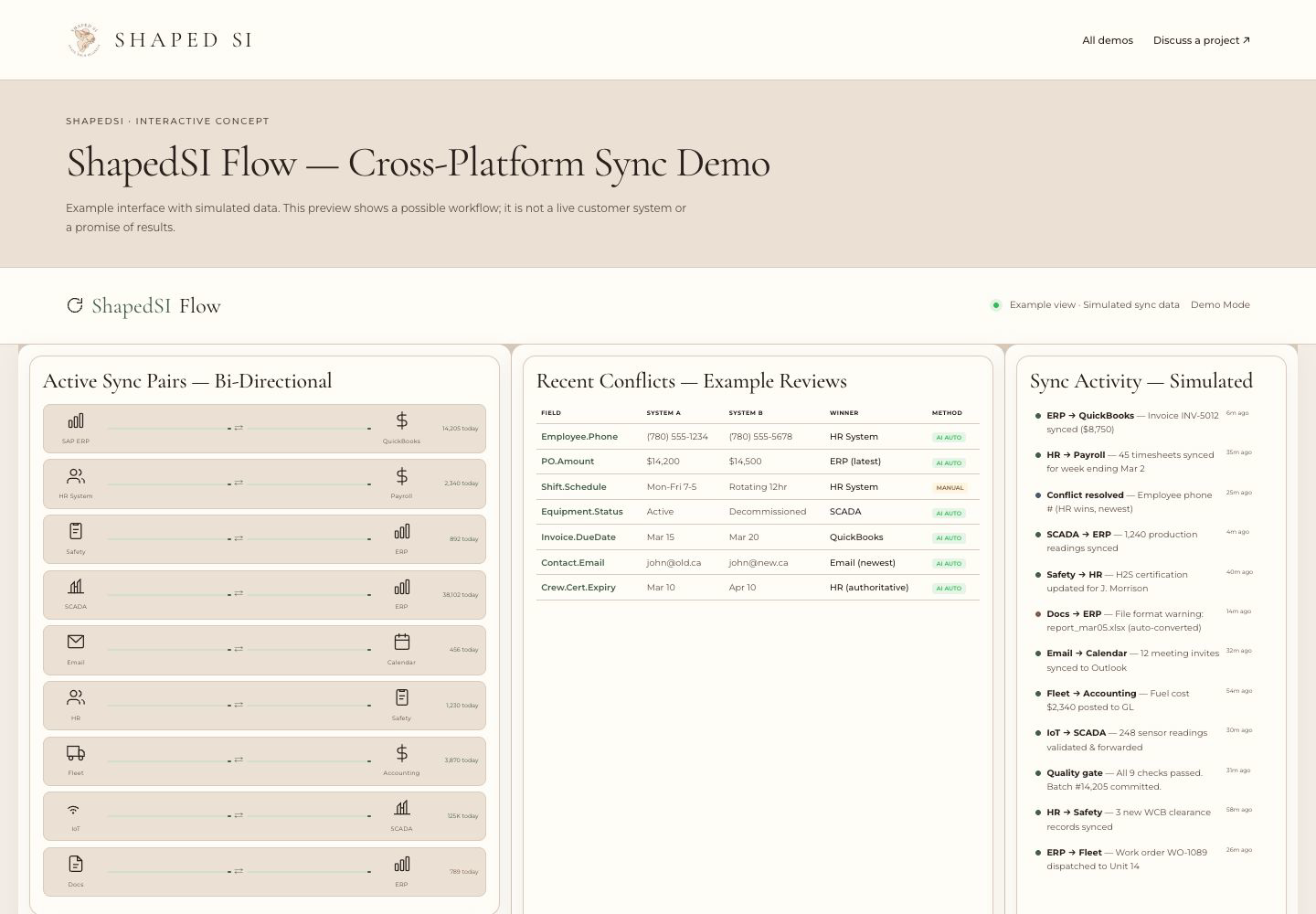Click the Quality gate activity entry

point(1141,780)
